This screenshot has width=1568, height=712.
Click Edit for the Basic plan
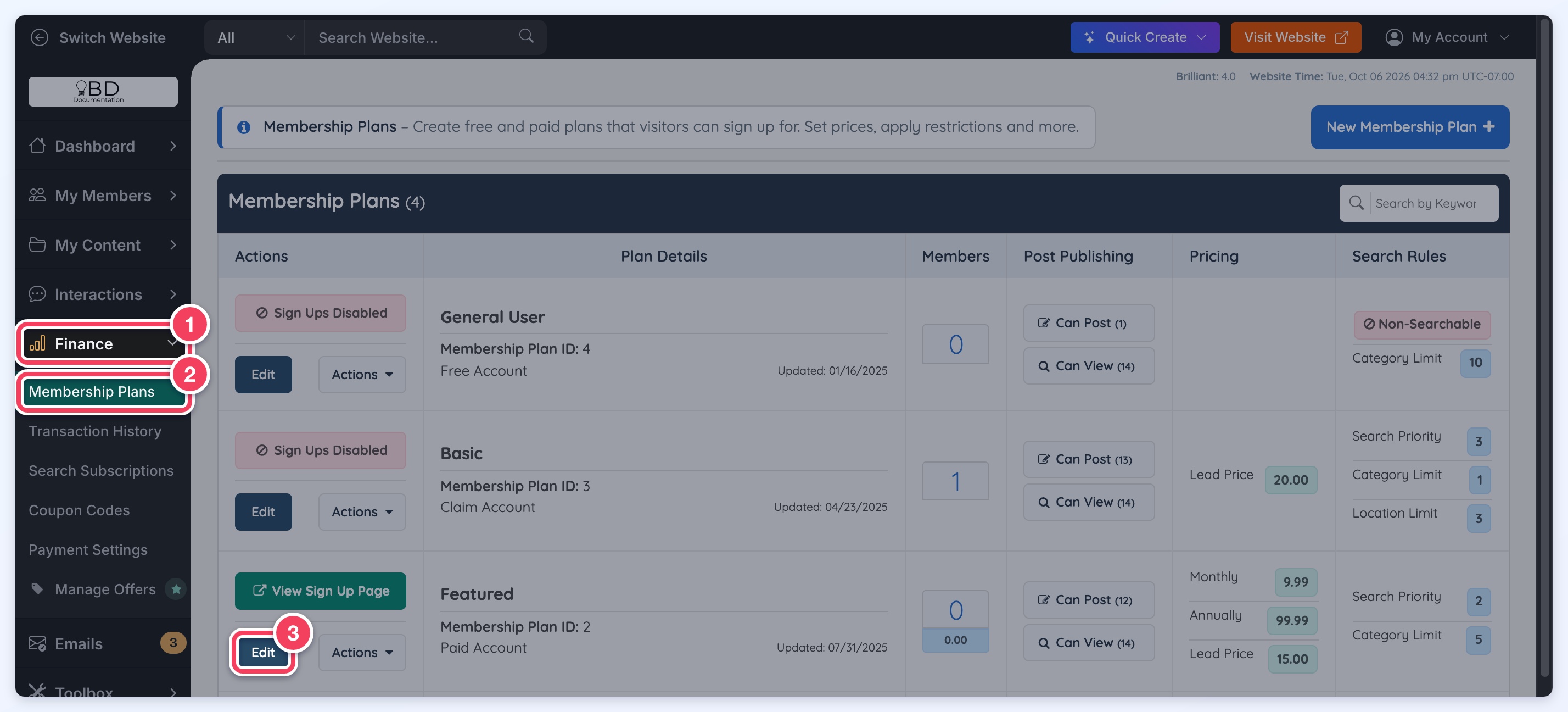263,511
